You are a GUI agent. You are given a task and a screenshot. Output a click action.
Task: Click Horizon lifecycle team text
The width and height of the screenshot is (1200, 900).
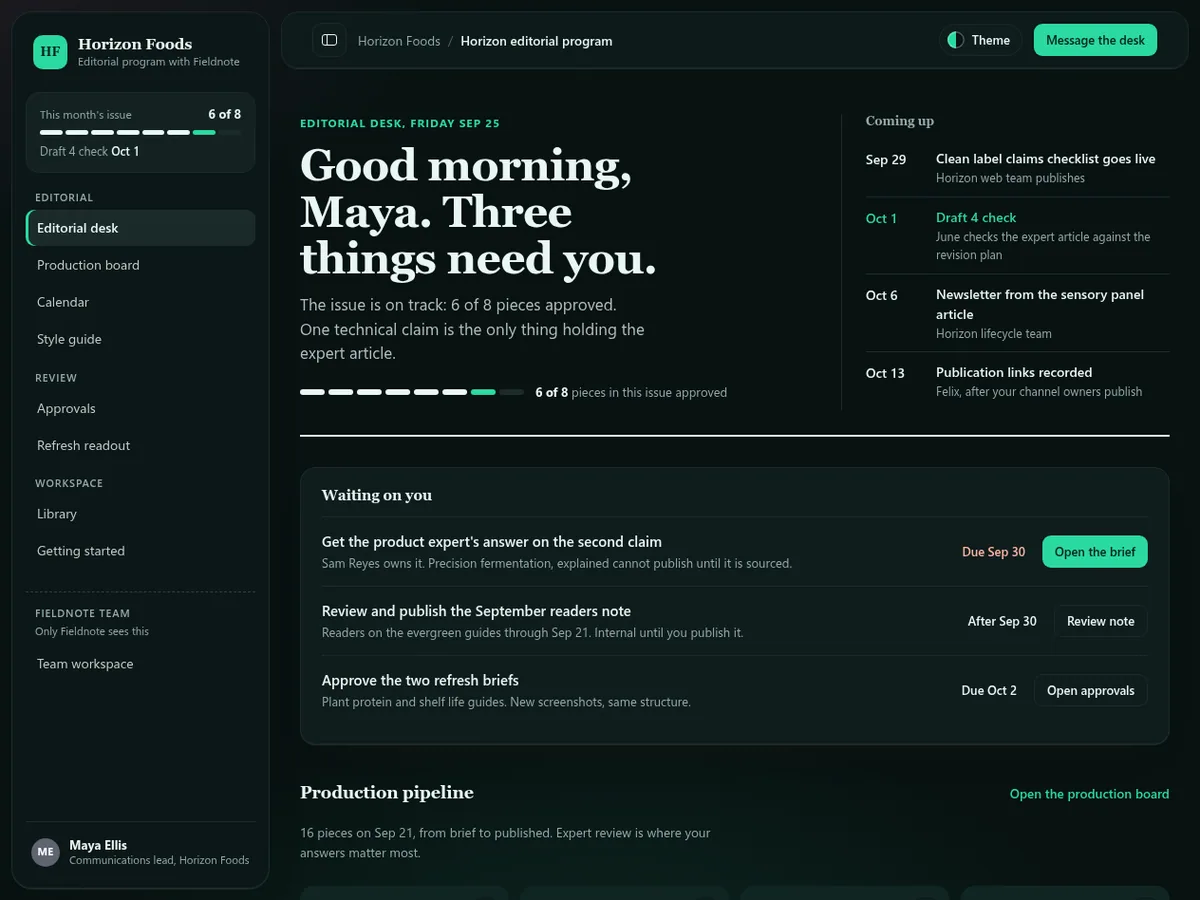tap(994, 334)
